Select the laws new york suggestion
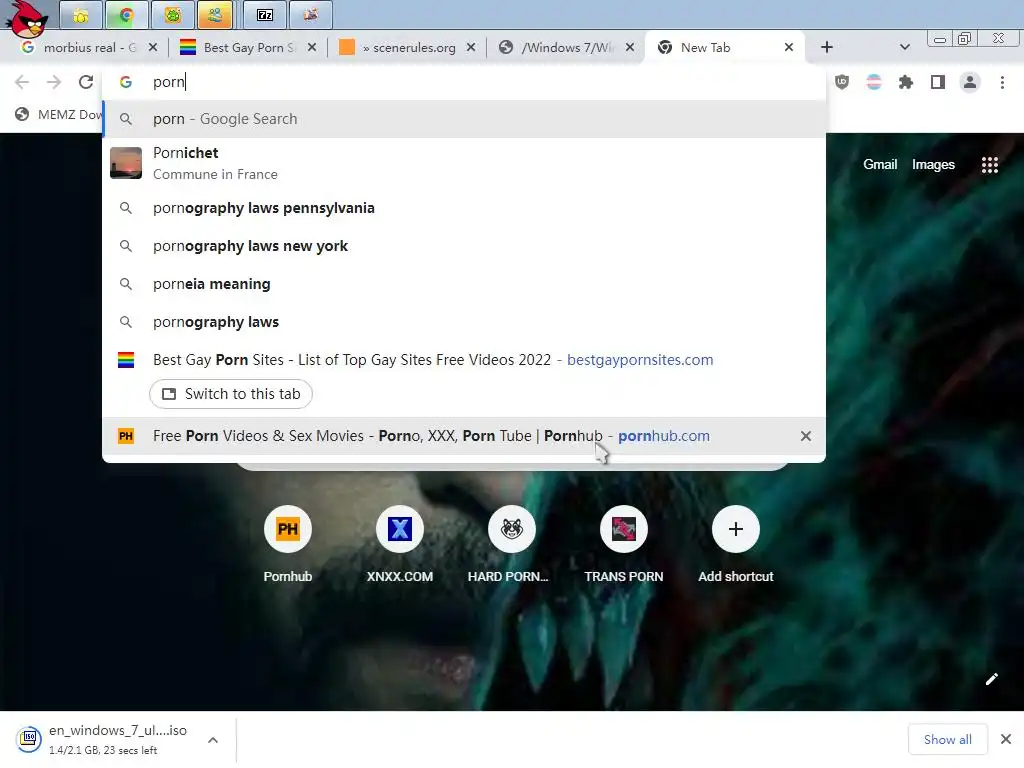The width and height of the screenshot is (1024, 768). point(464,246)
